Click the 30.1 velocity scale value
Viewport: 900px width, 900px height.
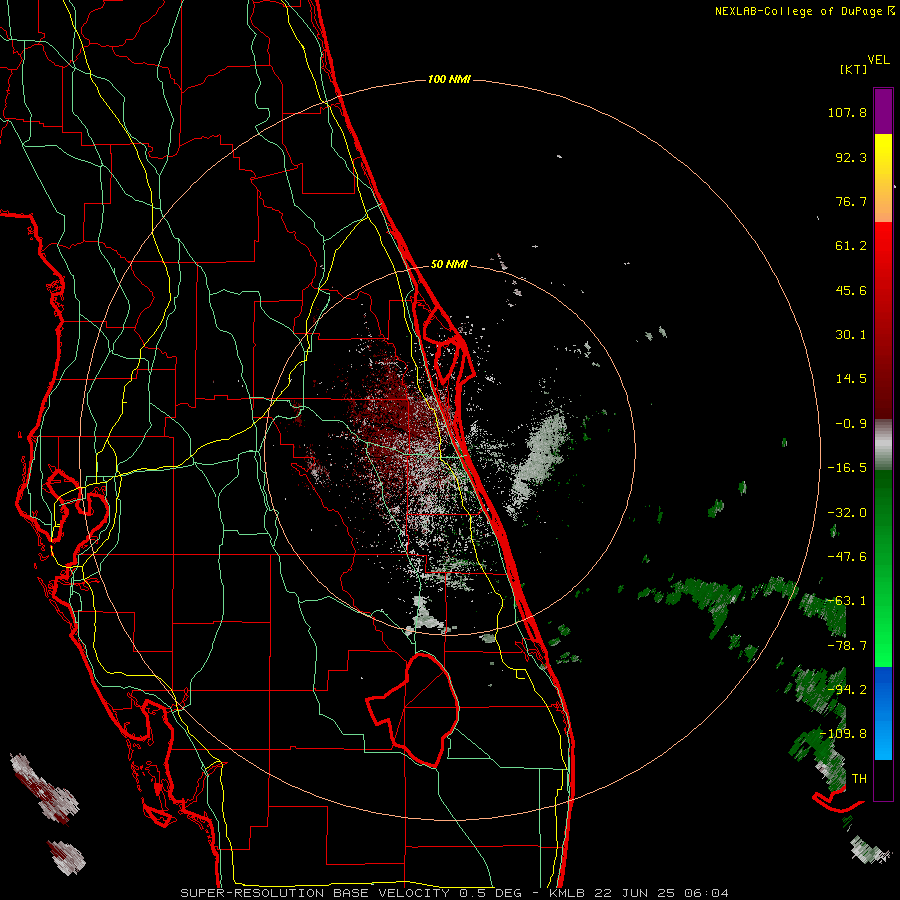(x=851, y=335)
